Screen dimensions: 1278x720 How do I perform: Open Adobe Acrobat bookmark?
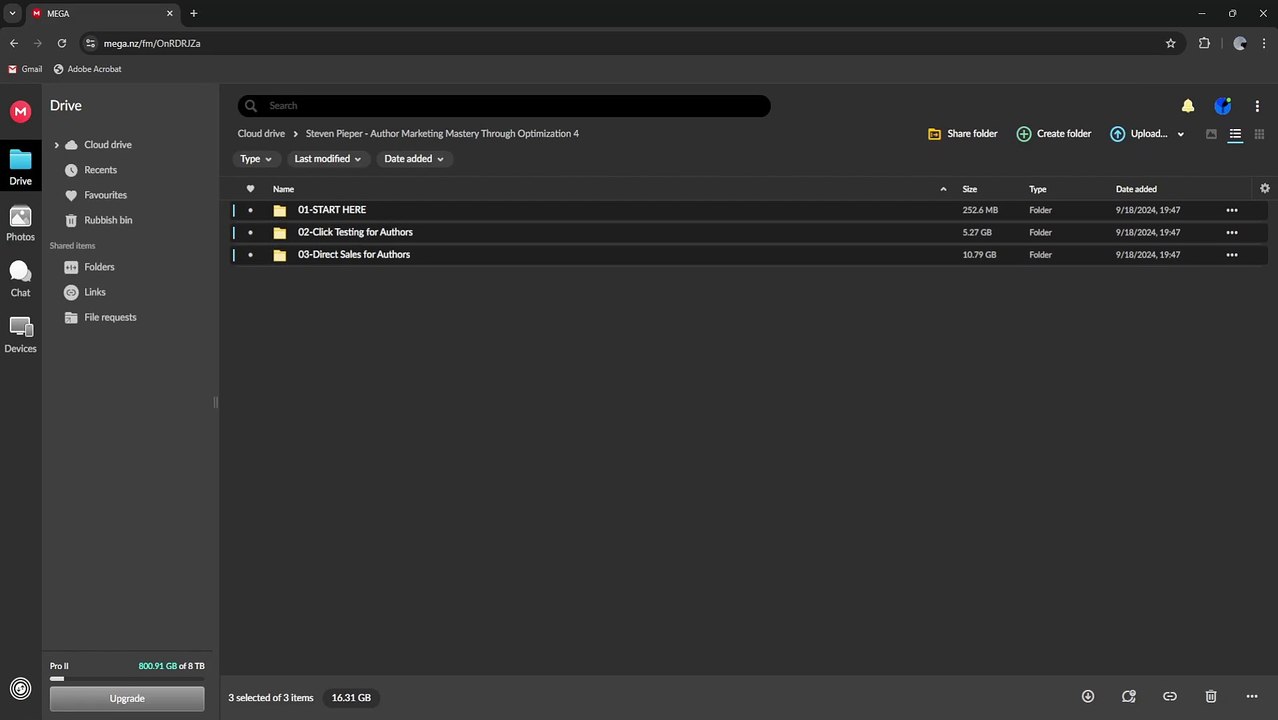click(88, 69)
